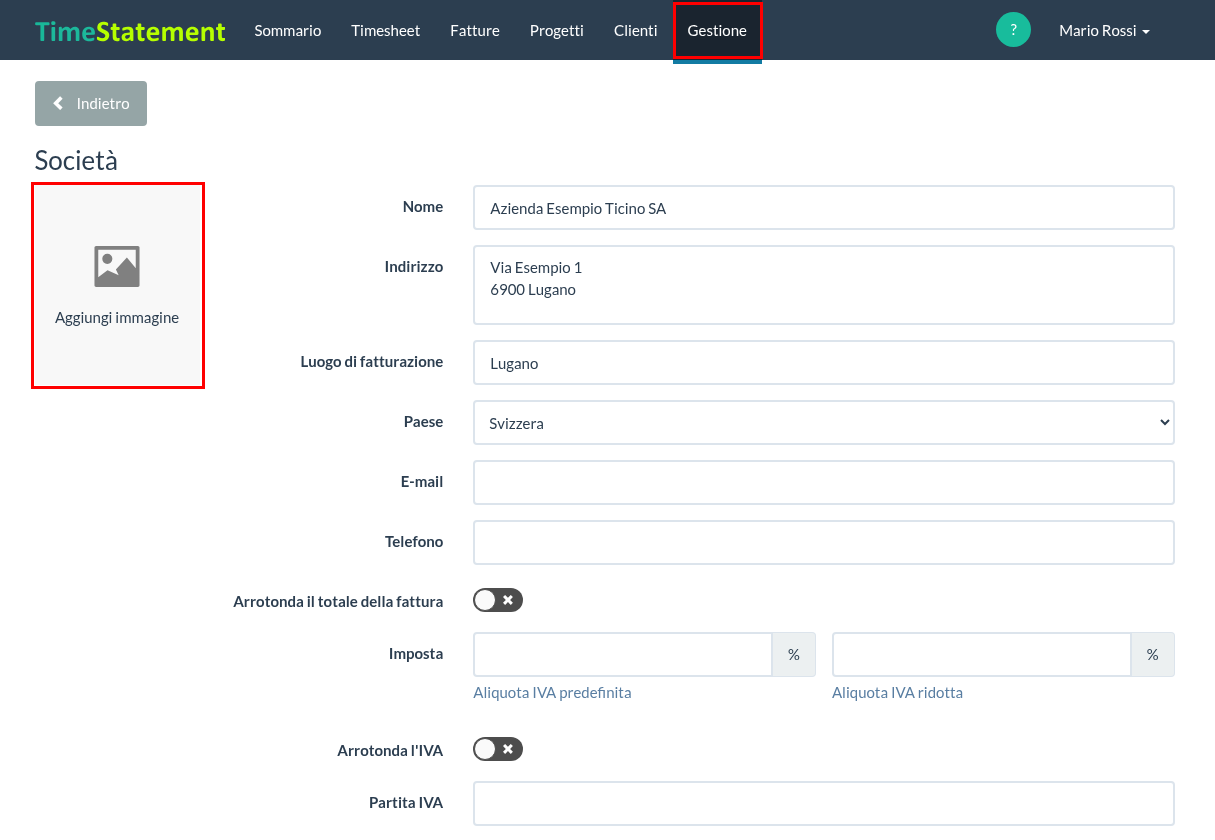
Task: Enable the Arrotonda l'IVA switch
Action: 498,749
